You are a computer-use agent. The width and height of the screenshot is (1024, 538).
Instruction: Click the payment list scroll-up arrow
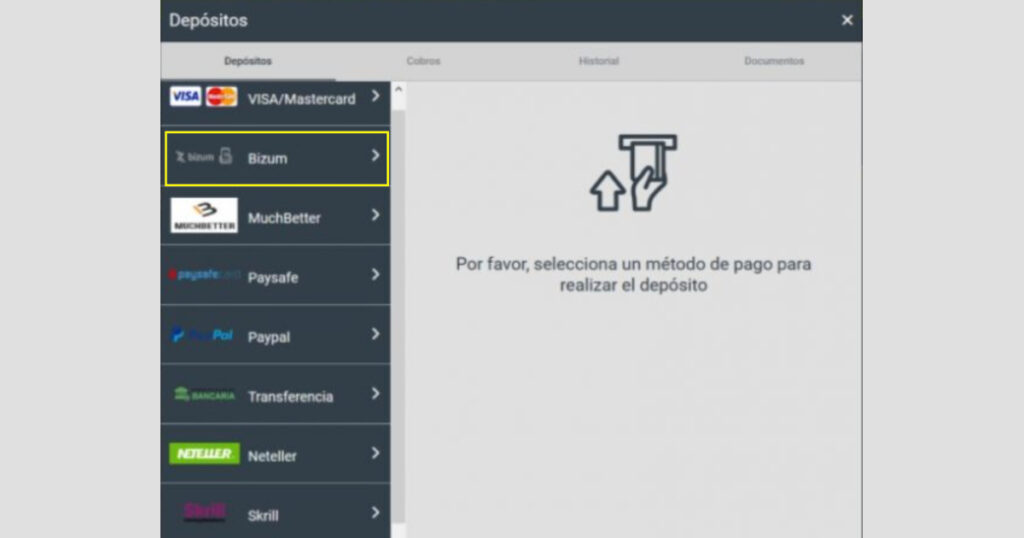(398, 89)
